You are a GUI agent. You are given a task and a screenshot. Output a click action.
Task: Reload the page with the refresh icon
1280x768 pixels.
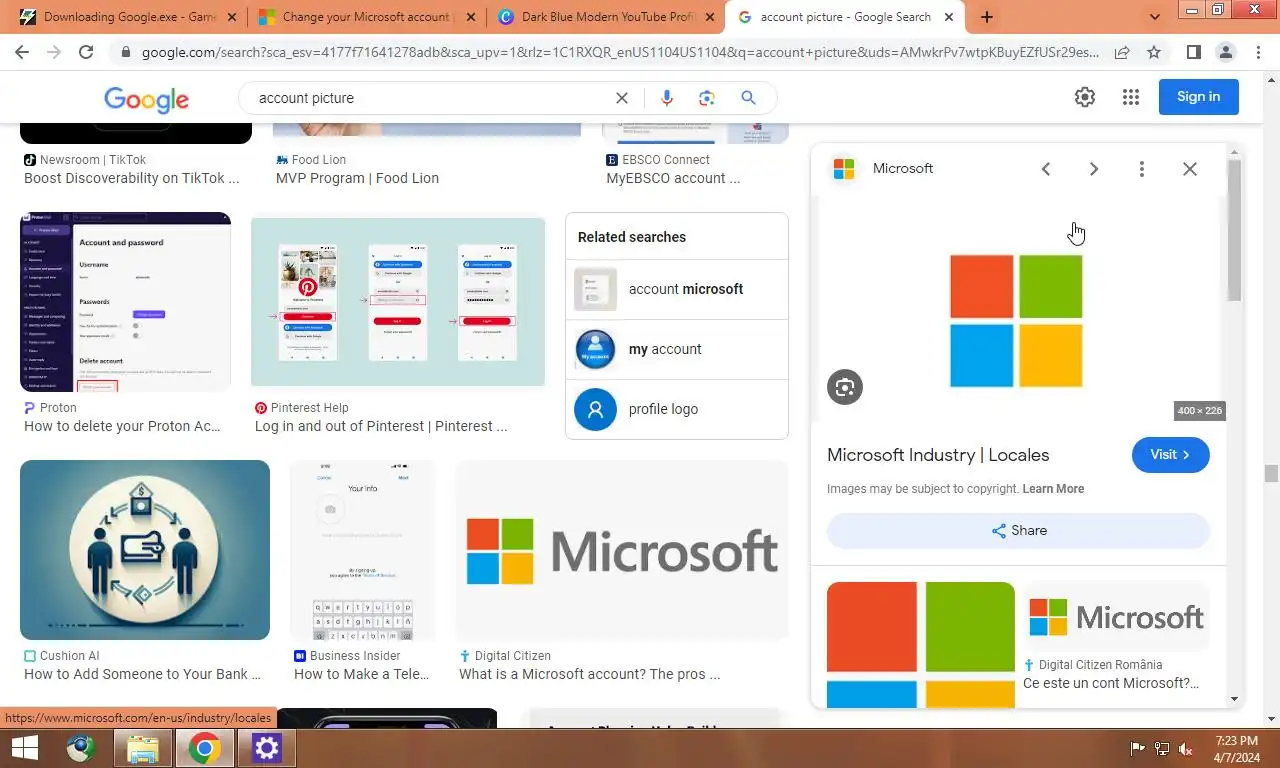point(86,53)
